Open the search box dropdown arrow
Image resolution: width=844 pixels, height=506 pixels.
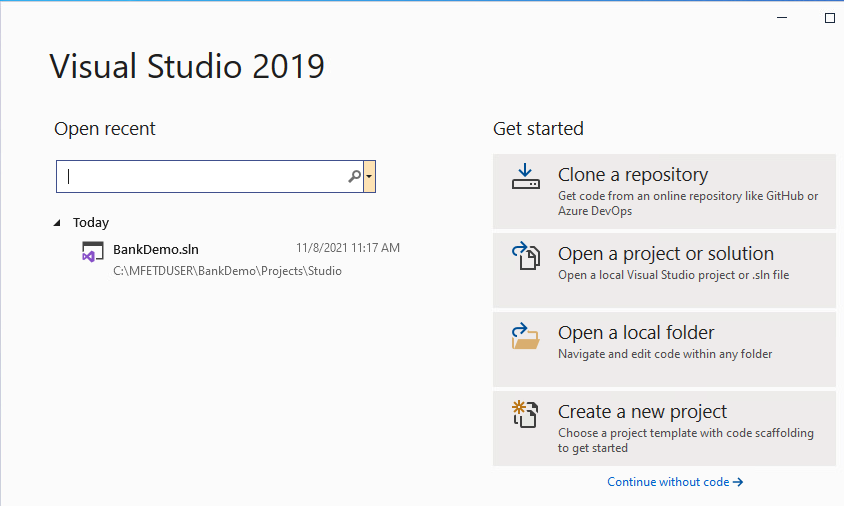tap(370, 177)
